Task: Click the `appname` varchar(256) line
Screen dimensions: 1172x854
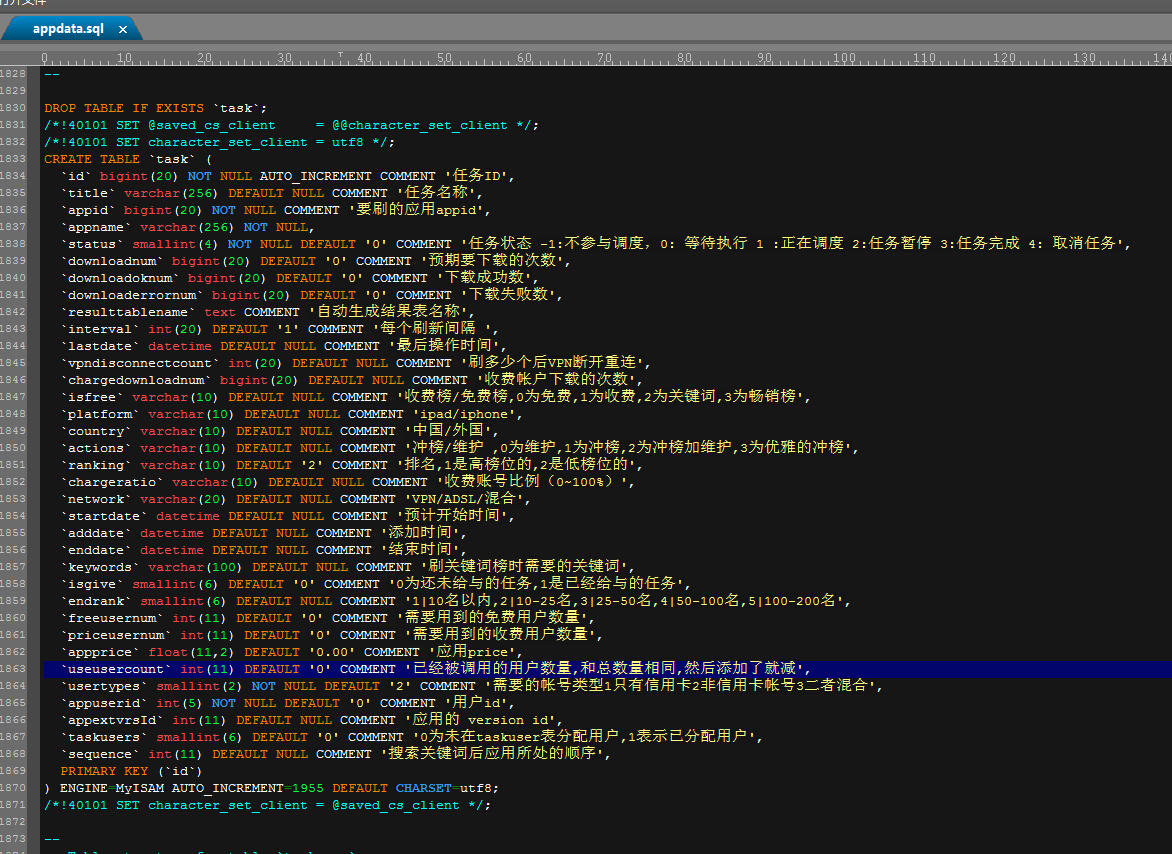Action: tap(188, 227)
